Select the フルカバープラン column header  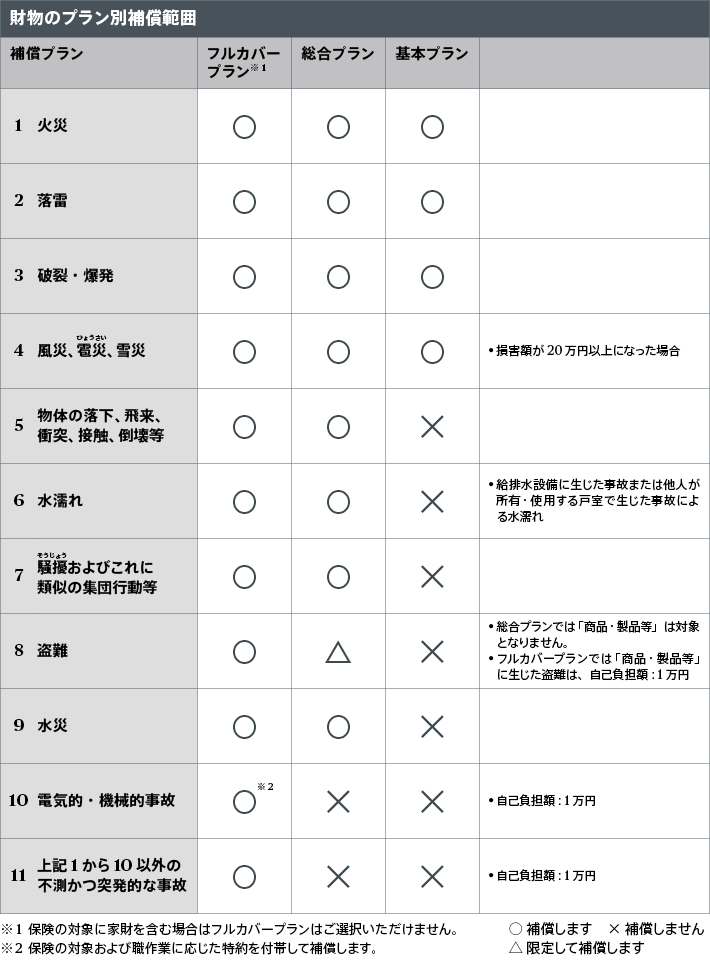pos(244,62)
